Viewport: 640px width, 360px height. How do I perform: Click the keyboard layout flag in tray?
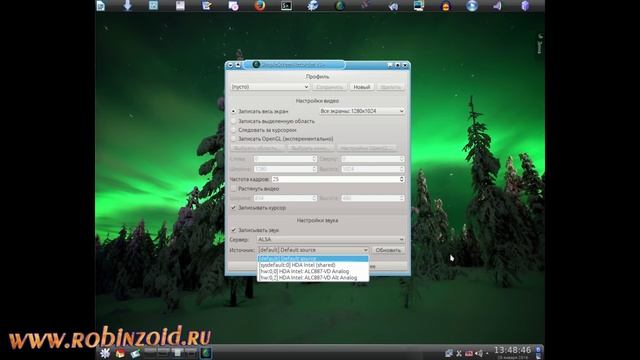coord(469,353)
